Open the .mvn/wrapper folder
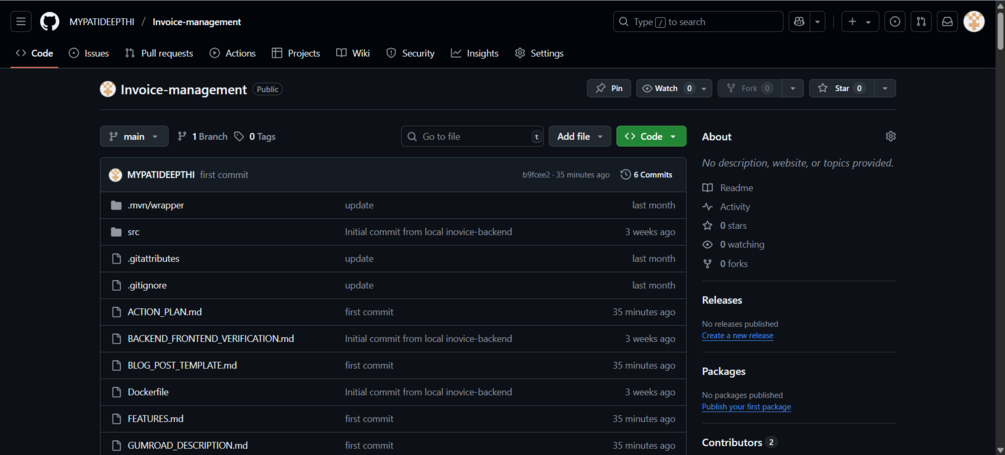The image size is (1005, 455). tap(156, 205)
